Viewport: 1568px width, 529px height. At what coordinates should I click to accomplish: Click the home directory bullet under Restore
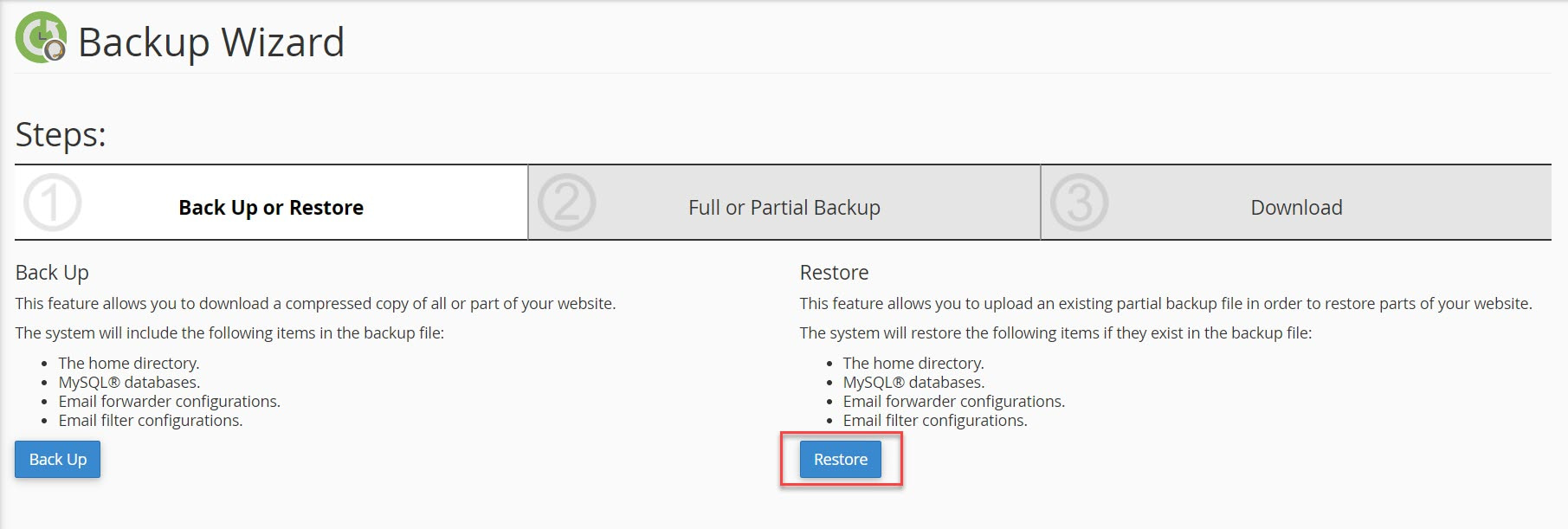(x=913, y=363)
